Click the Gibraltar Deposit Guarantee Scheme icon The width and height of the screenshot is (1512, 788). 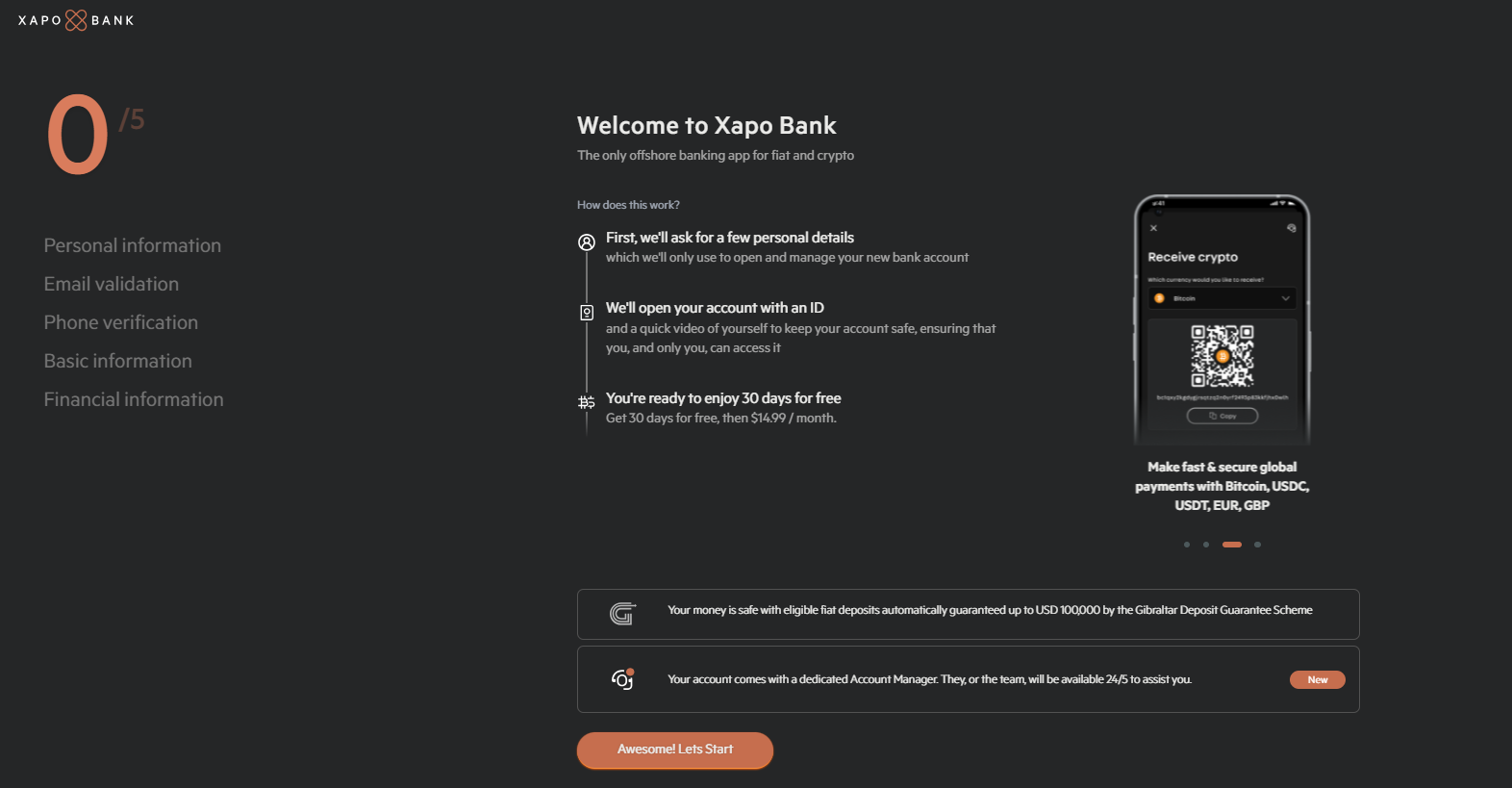pos(623,614)
